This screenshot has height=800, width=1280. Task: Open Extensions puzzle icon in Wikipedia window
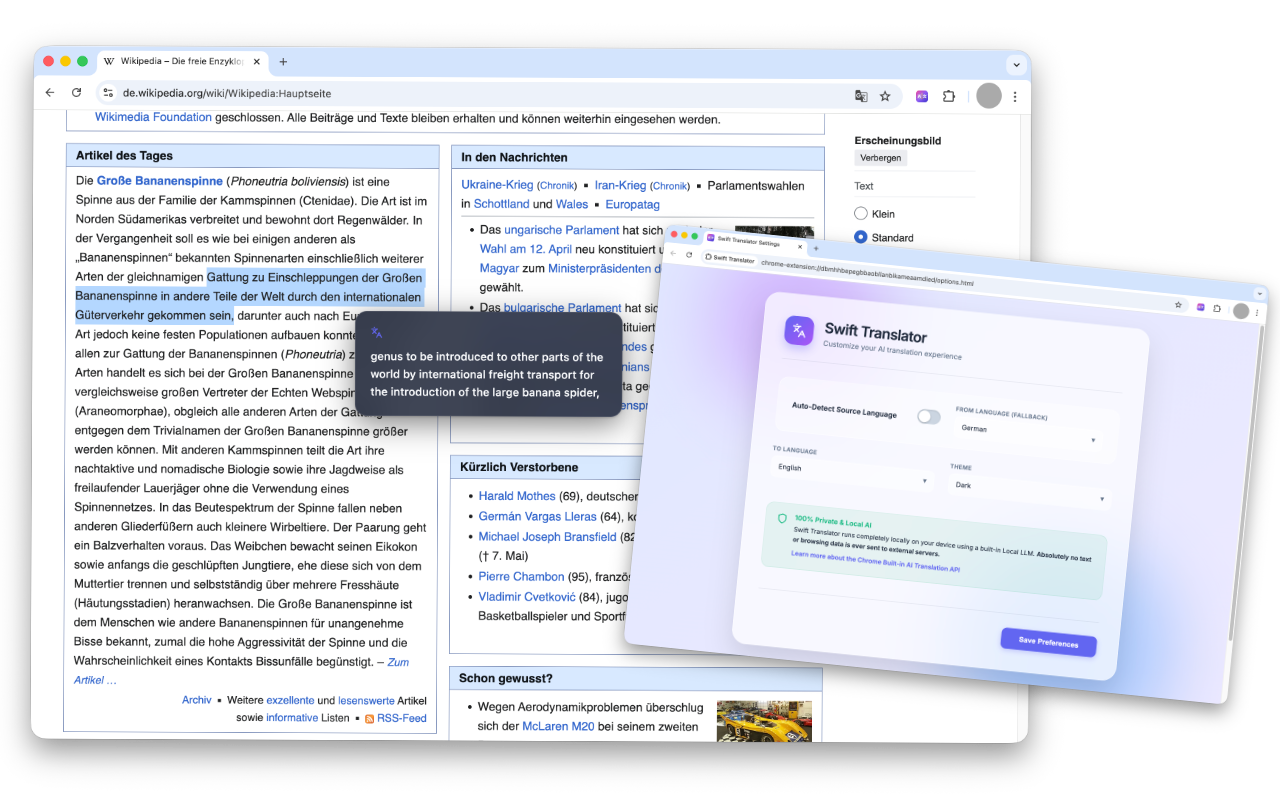(949, 96)
